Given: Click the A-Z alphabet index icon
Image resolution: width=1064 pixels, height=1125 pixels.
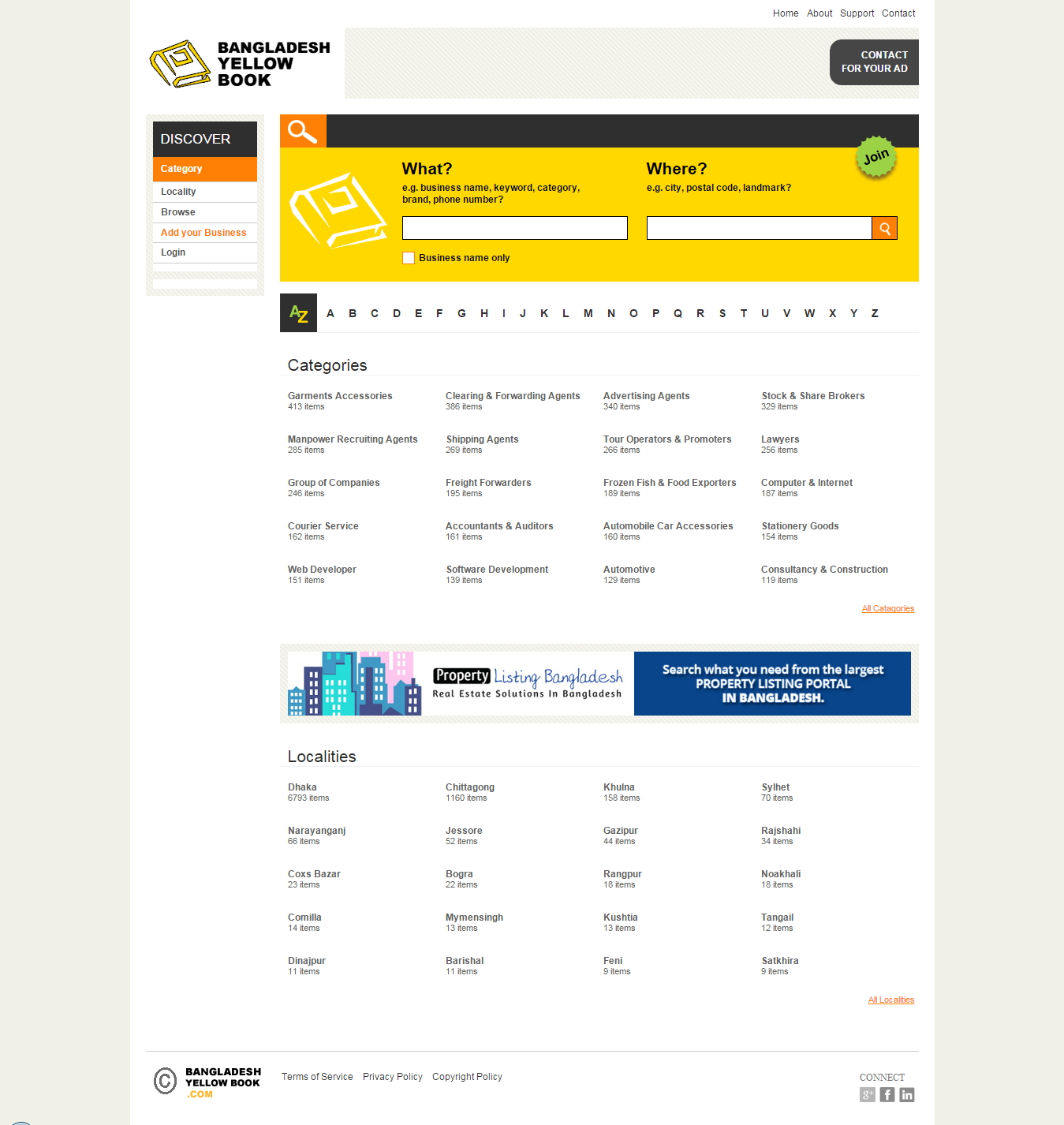Looking at the screenshot, I should click(x=298, y=313).
